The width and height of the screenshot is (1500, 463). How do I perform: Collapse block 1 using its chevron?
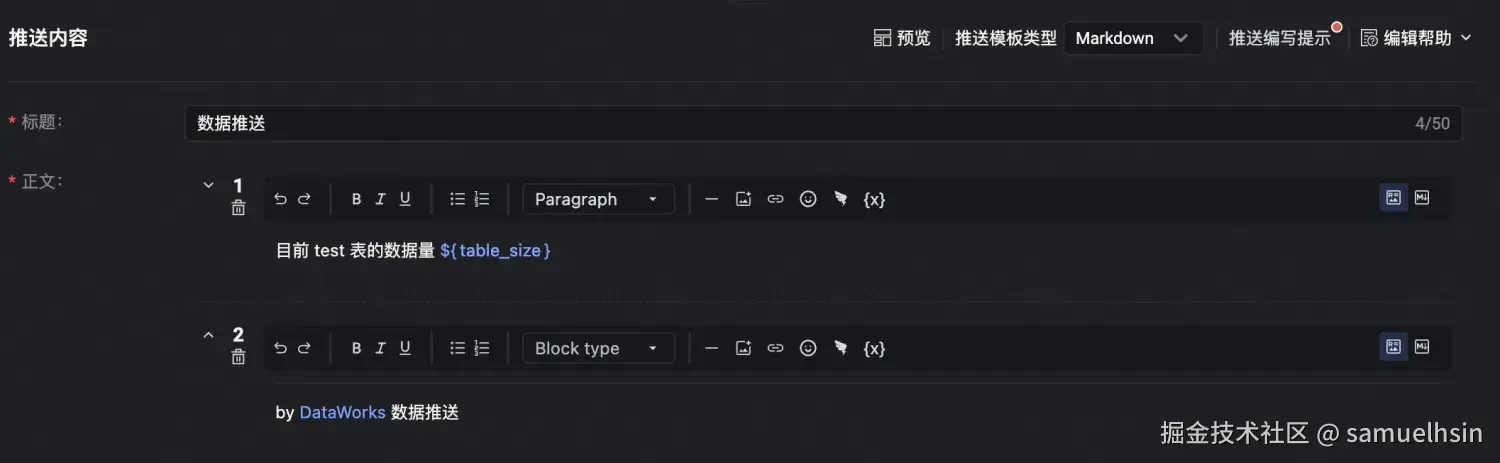coord(209,185)
